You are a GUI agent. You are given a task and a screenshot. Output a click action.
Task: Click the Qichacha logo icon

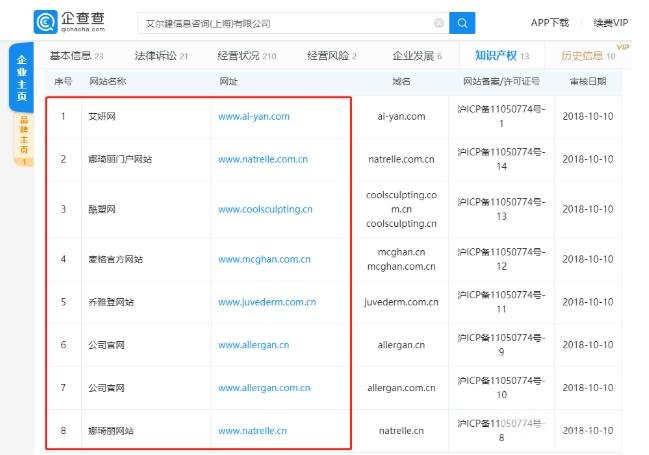pos(45,22)
